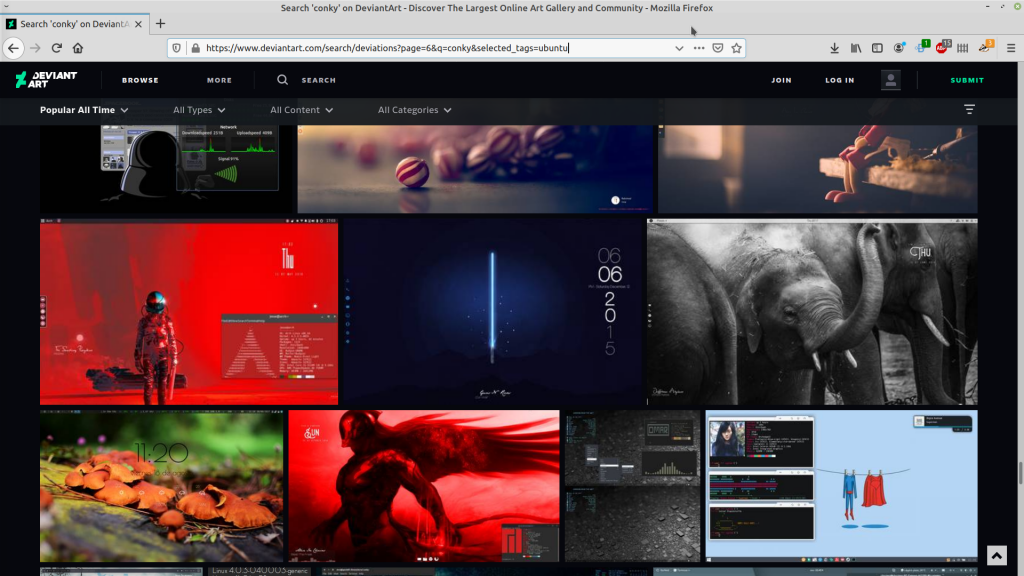
Task: Expand the All Categories dropdown
Action: (x=414, y=110)
